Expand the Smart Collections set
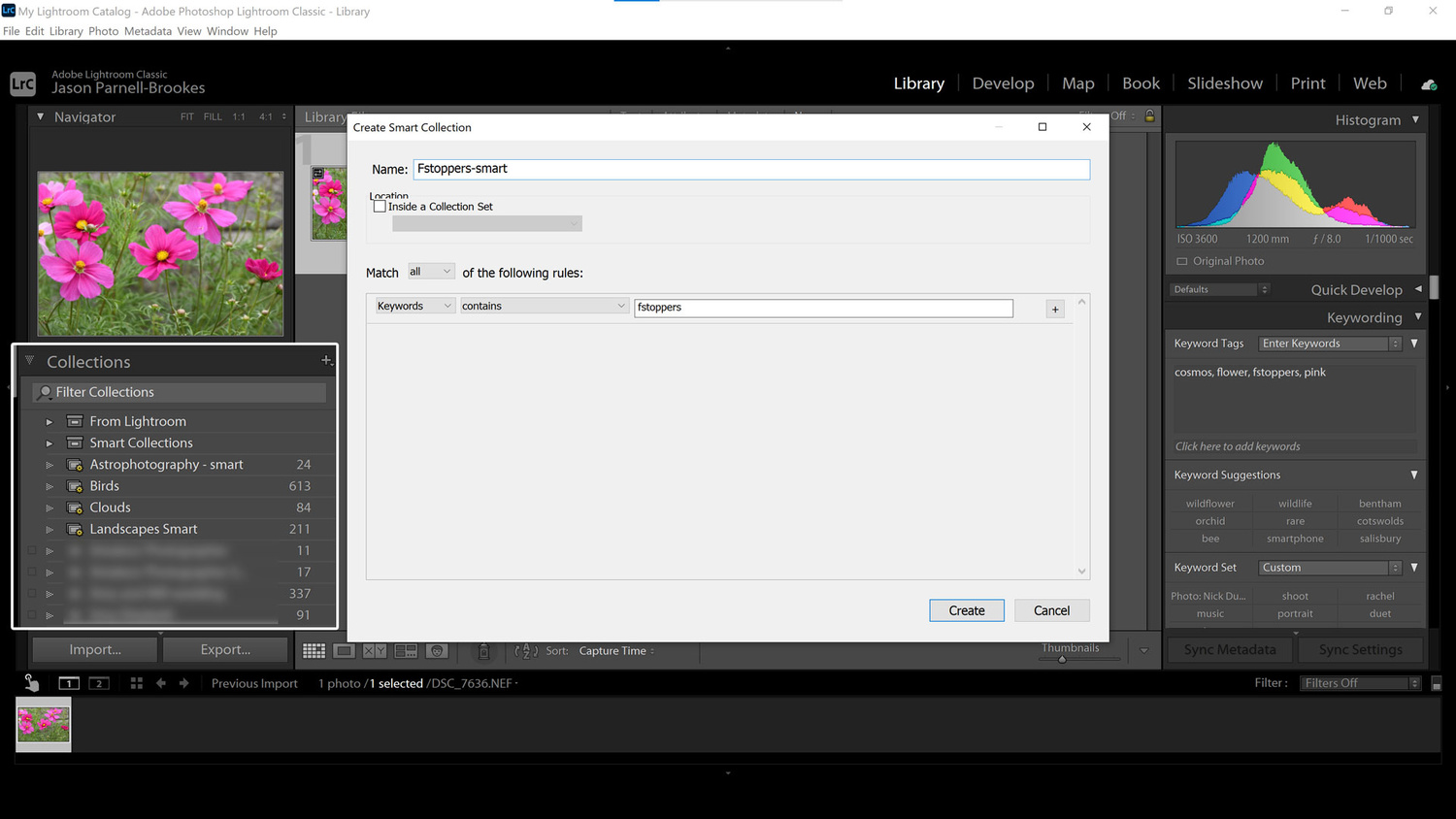Viewport: 1456px width, 819px height. (x=50, y=443)
